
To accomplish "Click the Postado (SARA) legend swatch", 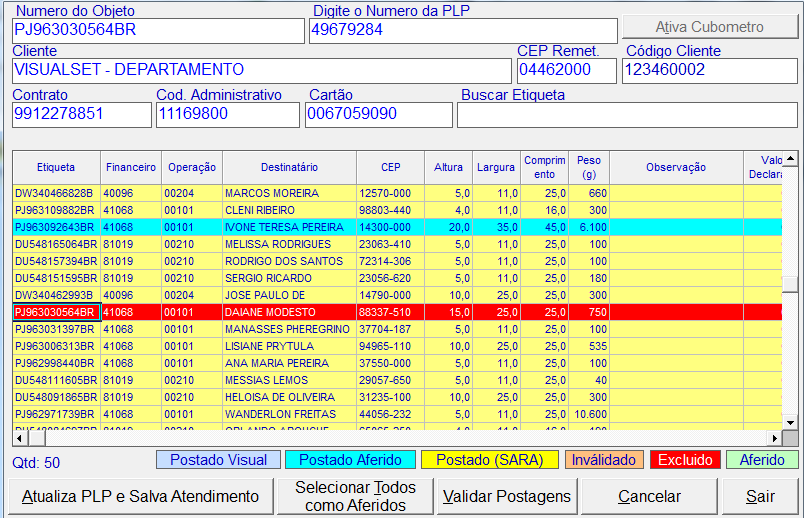I will (490, 460).
